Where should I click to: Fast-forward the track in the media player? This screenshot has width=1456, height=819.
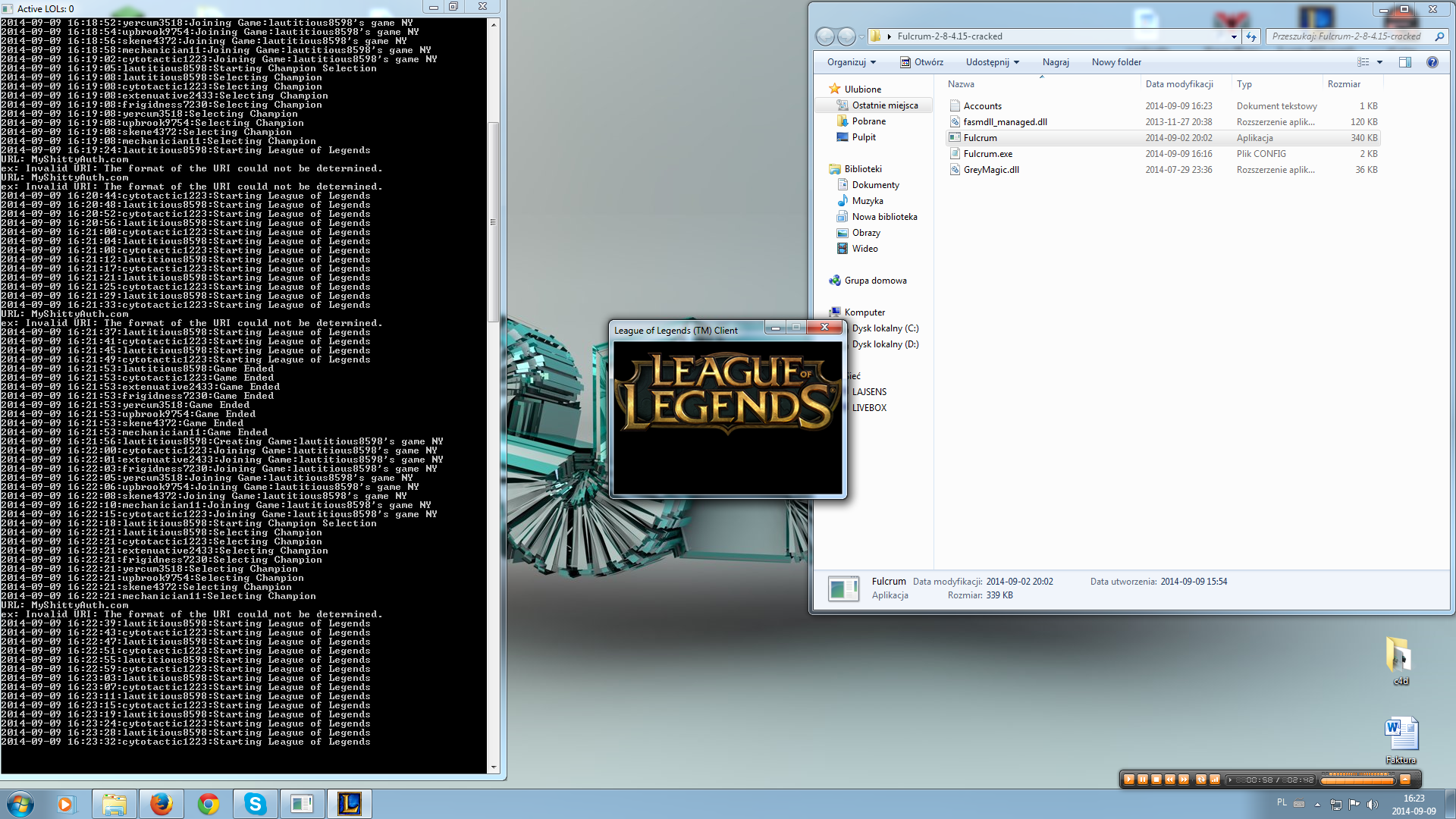1183,779
